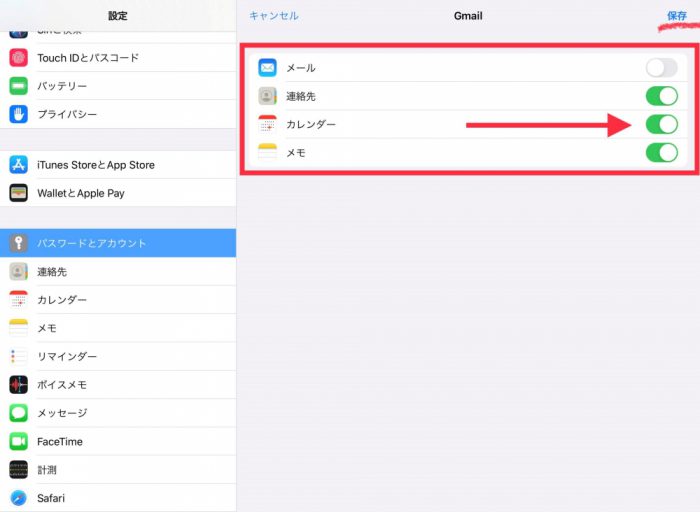Tap 保存 to save the Gmail account
This screenshot has width=700, height=512.
click(x=677, y=16)
